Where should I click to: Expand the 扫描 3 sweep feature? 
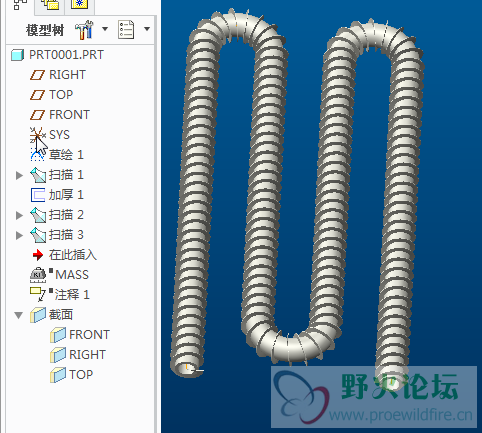pyautogui.click(x=19, y=235)
